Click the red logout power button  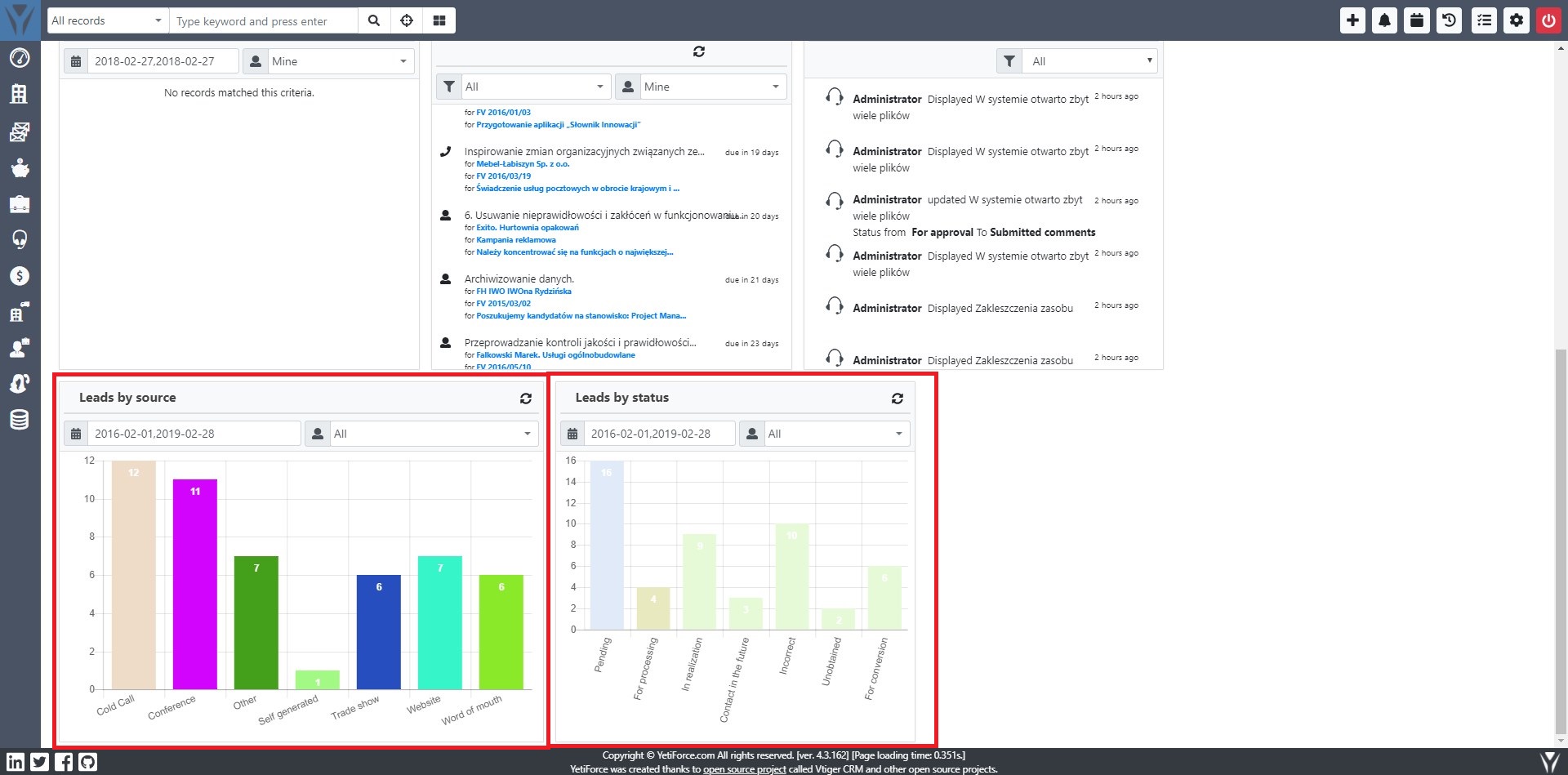[1548, 20]
